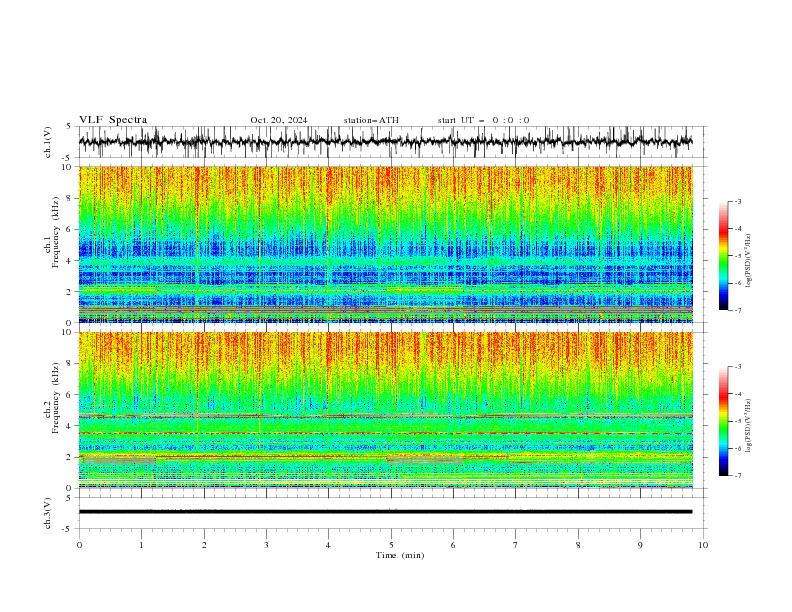Click the "ch.1 Frequency (kHz)" axis label
The height and width of the screenshot is (612, 792).
(53, 233)
